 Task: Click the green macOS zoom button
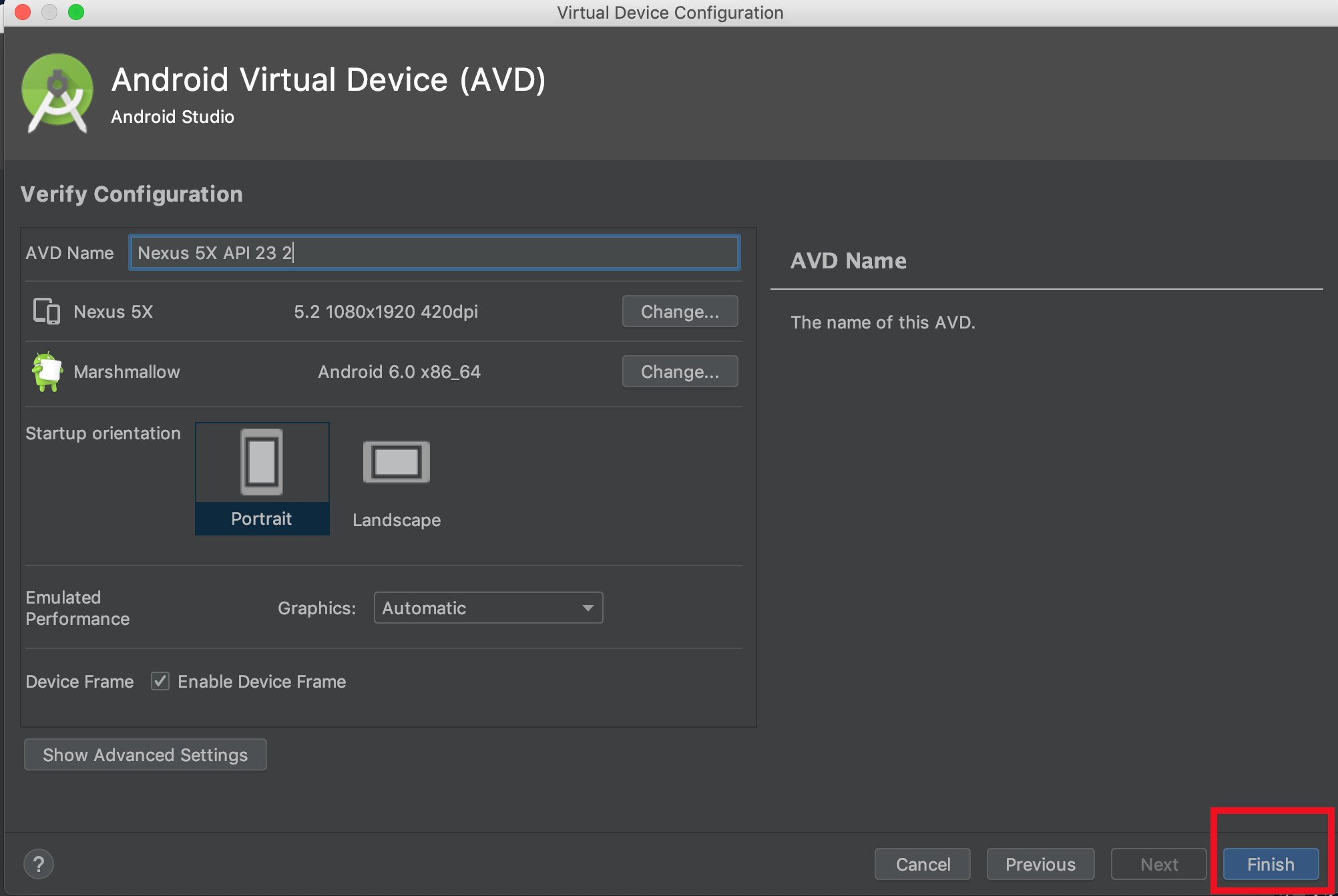76,12
